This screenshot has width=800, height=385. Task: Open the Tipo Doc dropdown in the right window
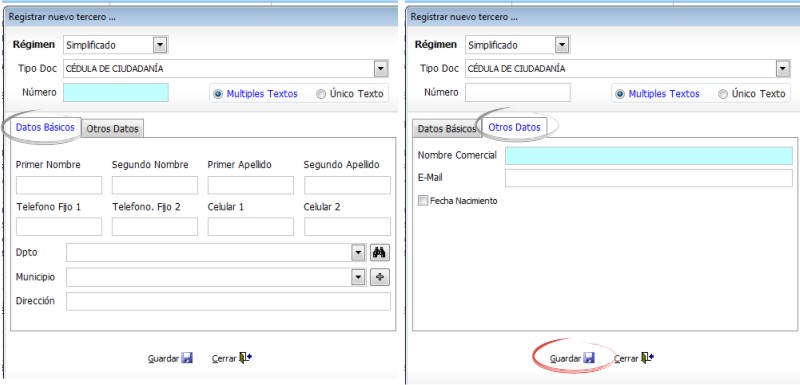tap(782, 69)
